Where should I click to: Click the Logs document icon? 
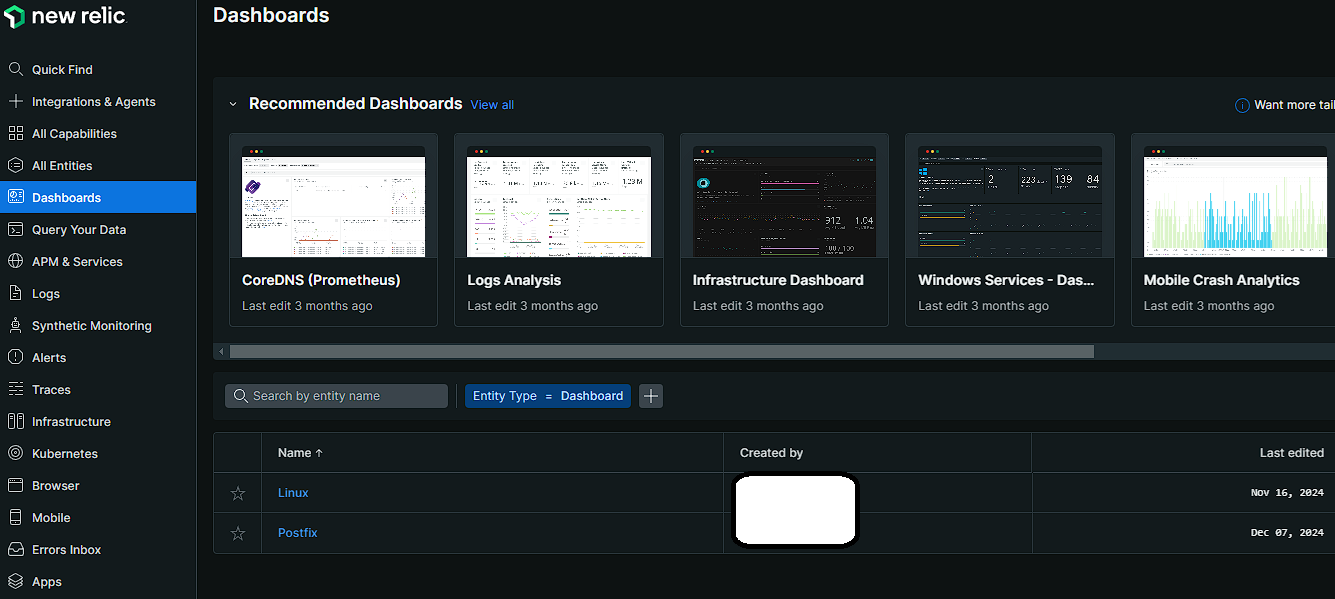tap(15, 293)
